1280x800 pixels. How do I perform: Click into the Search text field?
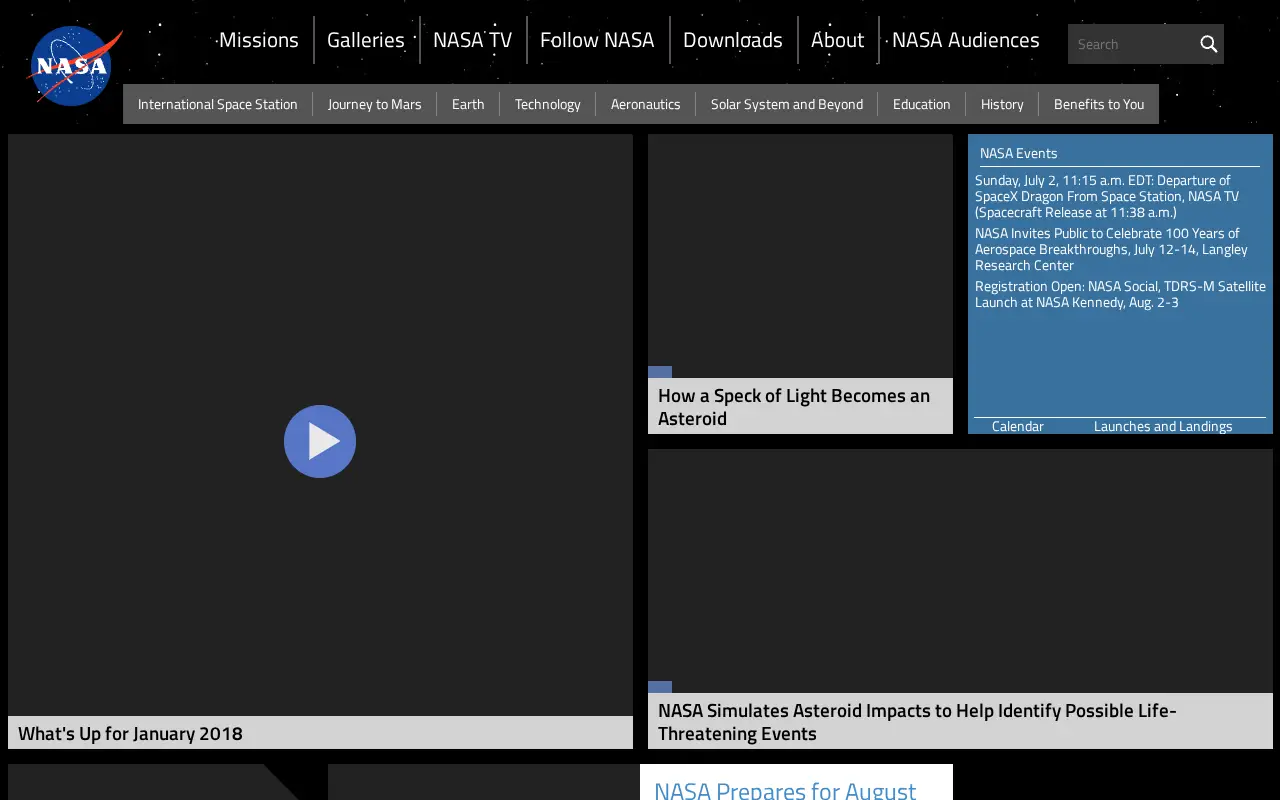click(x=1133, y=44)
